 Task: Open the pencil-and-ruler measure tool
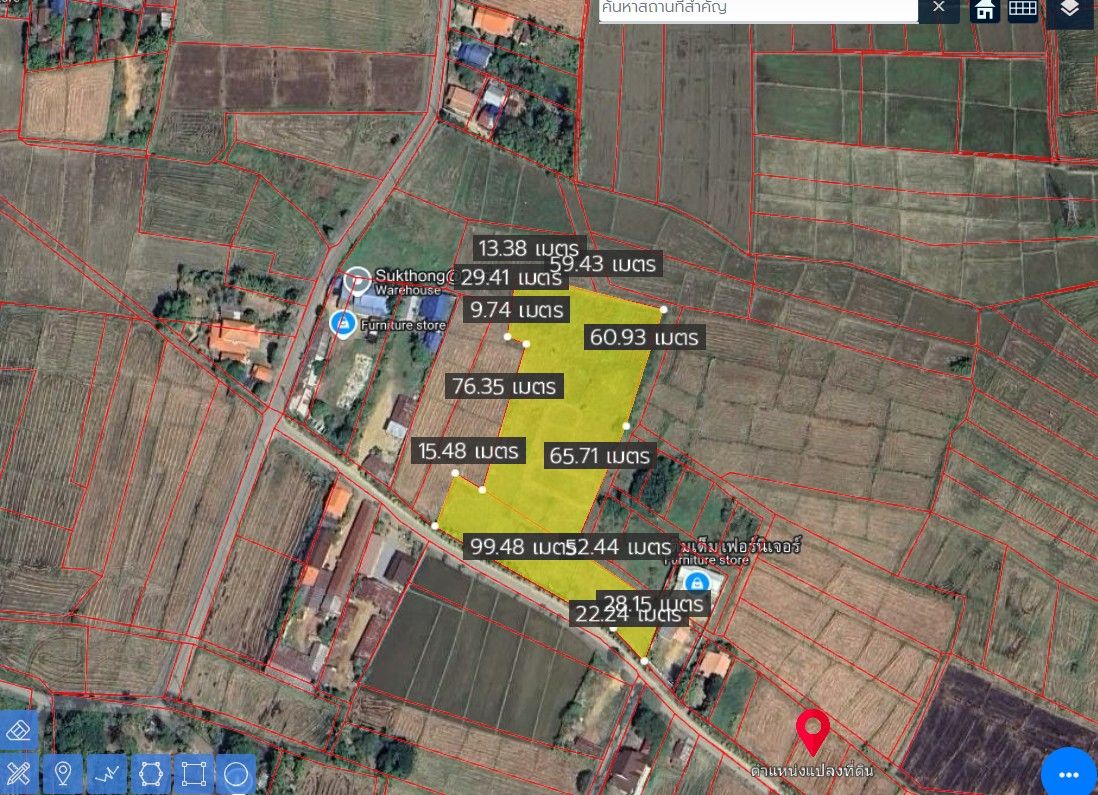click(x=19, y=773)
